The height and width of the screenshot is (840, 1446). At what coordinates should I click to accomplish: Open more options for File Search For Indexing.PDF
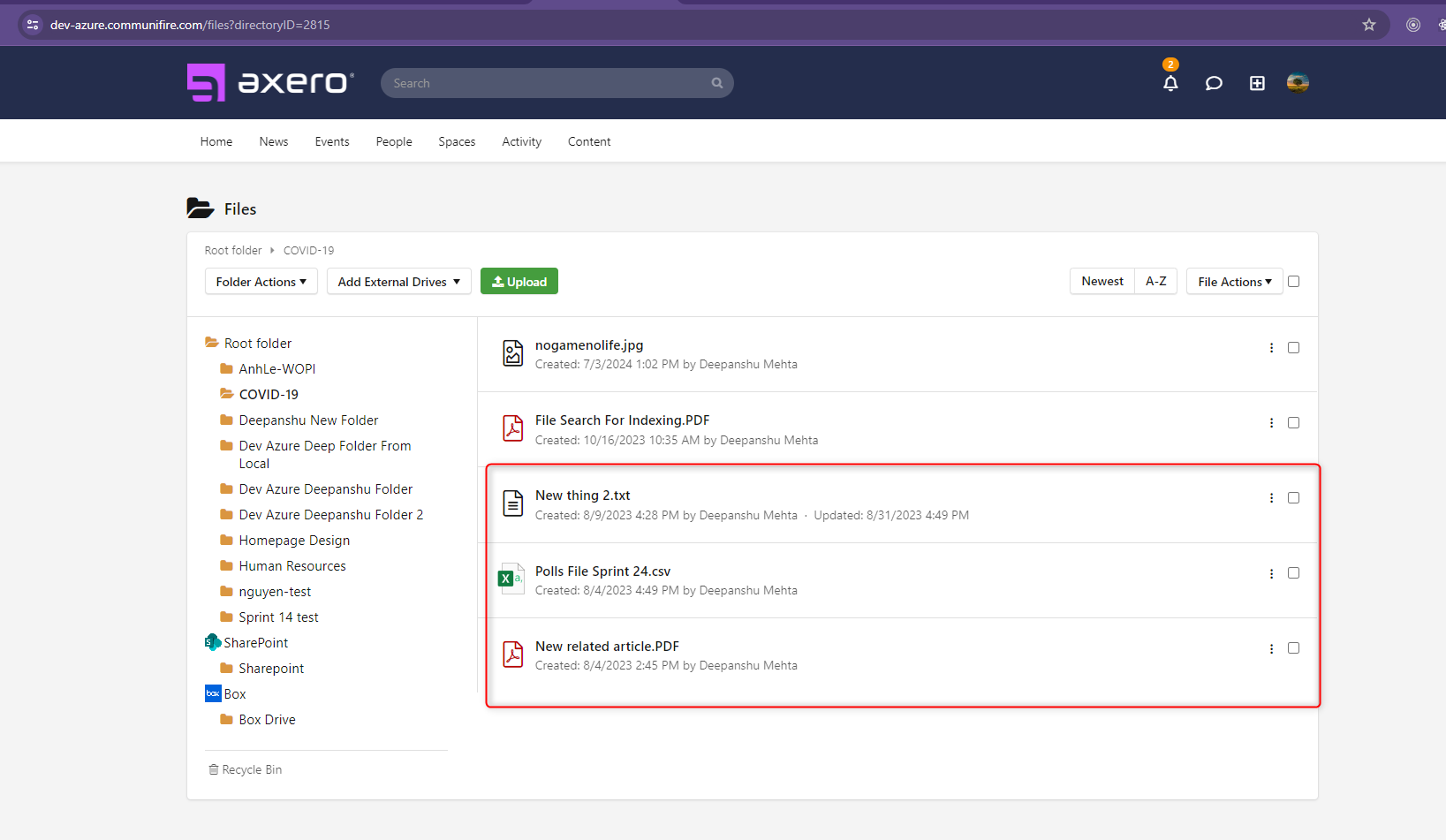pyautogui.click(x=1272, y=423)
